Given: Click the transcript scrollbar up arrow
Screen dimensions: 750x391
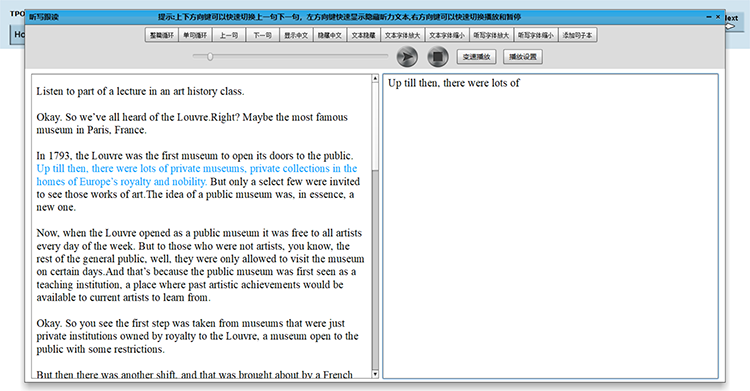Looking at the screenshot, I should coord(375,78).
